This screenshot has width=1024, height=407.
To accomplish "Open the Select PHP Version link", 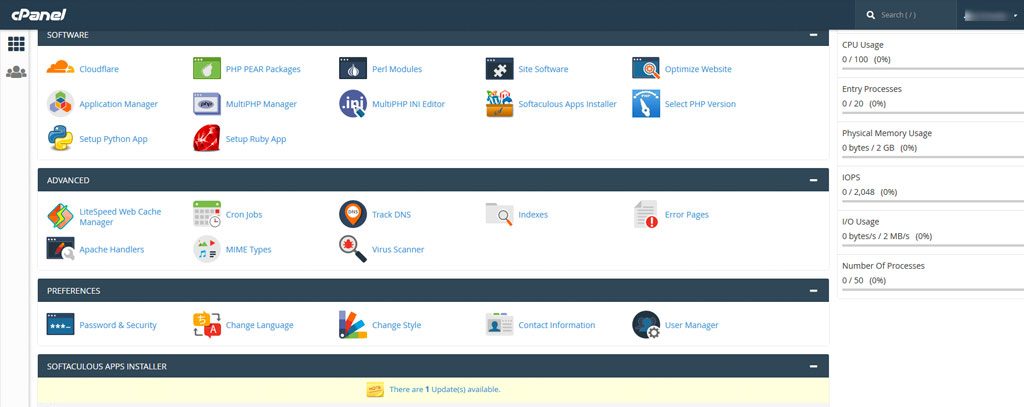I will (x=700, y=104).
